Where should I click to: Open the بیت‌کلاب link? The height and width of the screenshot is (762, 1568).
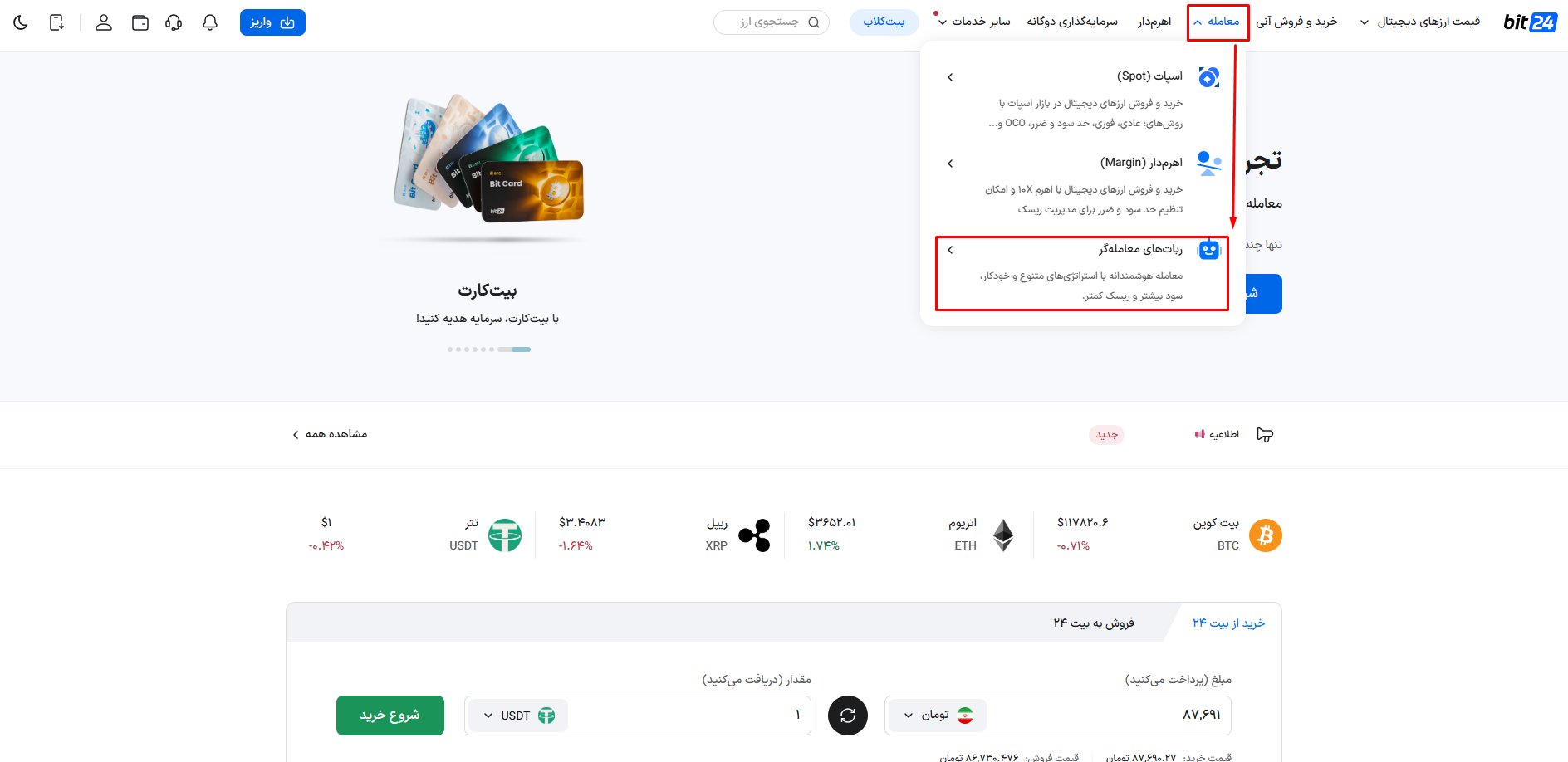click(884, 22)
